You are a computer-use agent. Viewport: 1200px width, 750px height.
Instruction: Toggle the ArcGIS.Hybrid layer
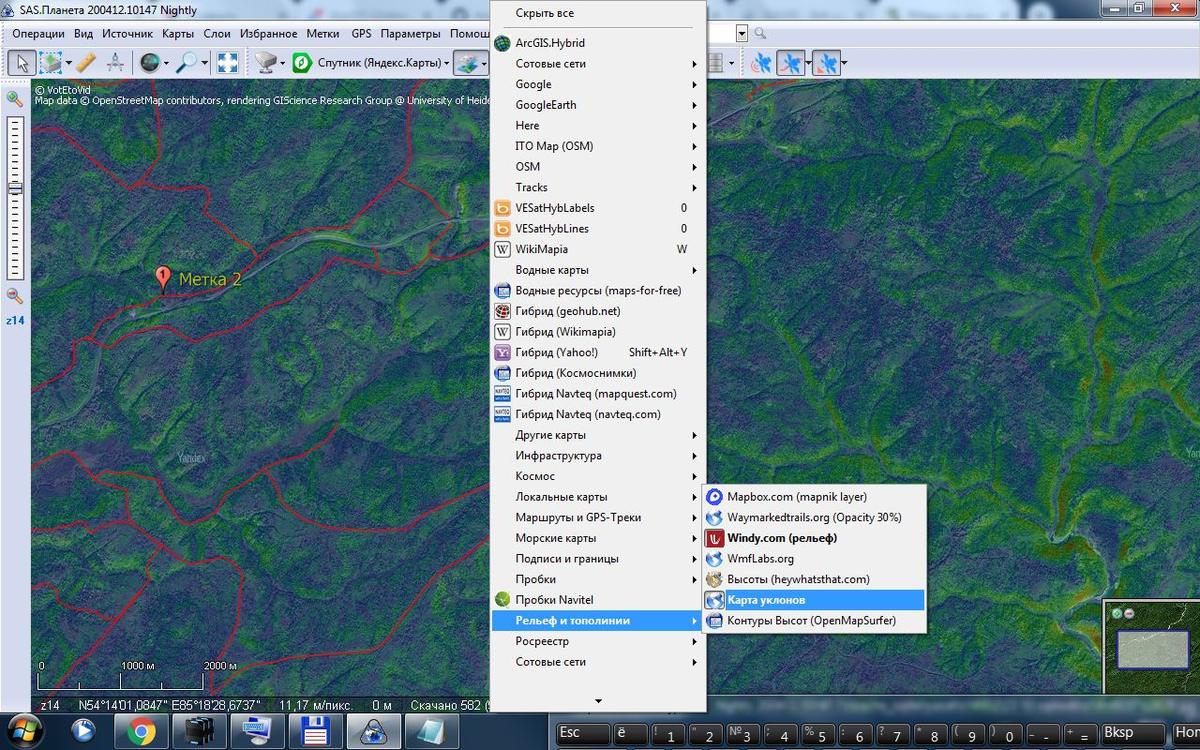pyautogui.click(x=598, y=43)
